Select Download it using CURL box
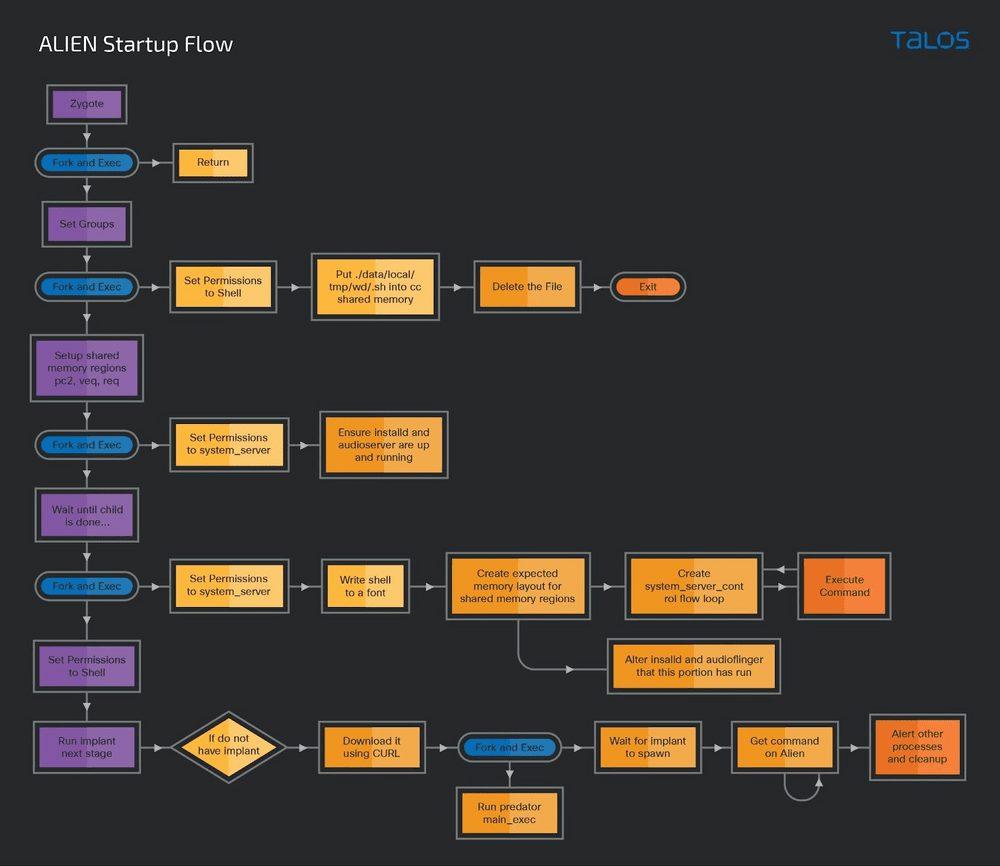 [371, 747]
